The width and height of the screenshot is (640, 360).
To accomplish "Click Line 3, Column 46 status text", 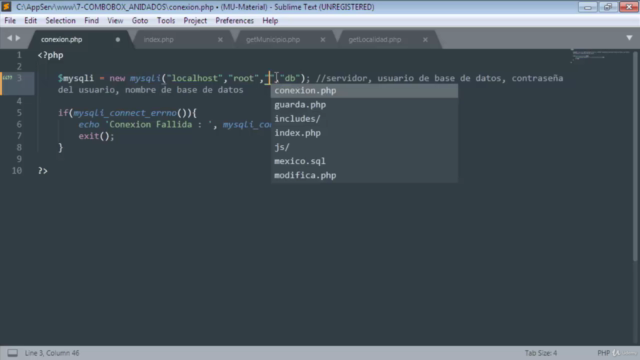I will [x=52, y=353].
